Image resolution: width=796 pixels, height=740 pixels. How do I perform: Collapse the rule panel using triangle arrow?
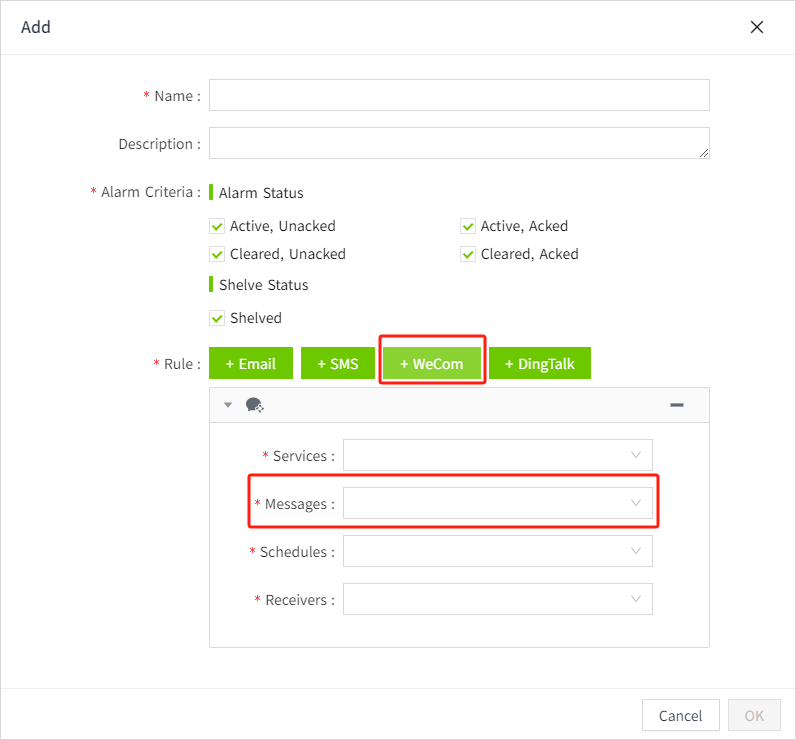tap(228, 405)
